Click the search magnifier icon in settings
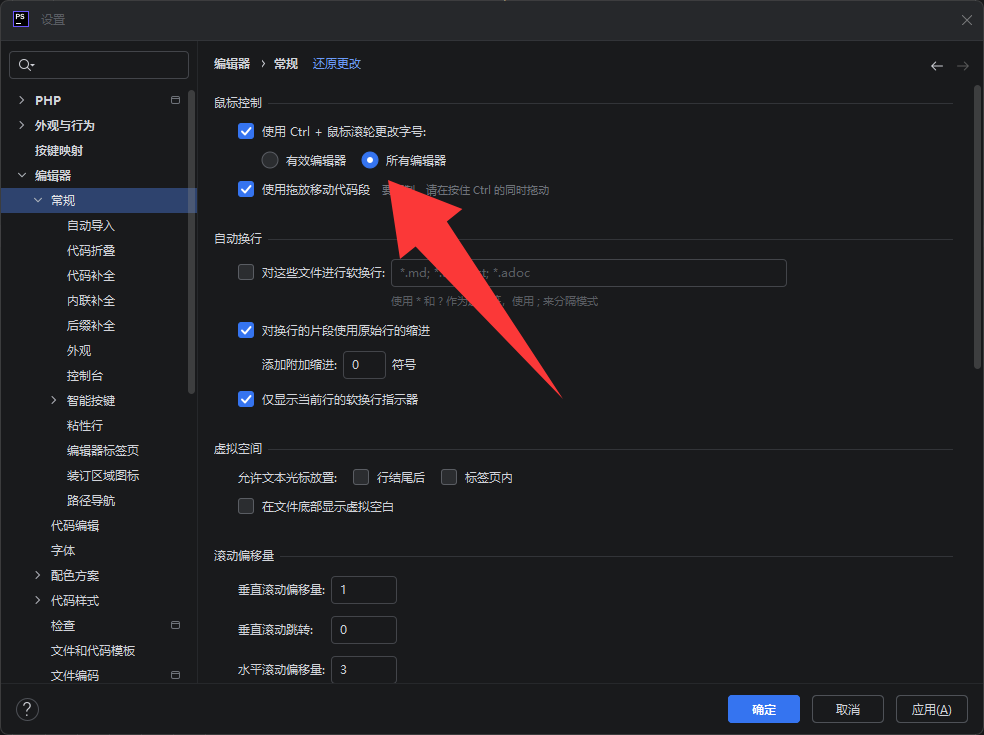This screenshot has width=984, height=735. 26,65
